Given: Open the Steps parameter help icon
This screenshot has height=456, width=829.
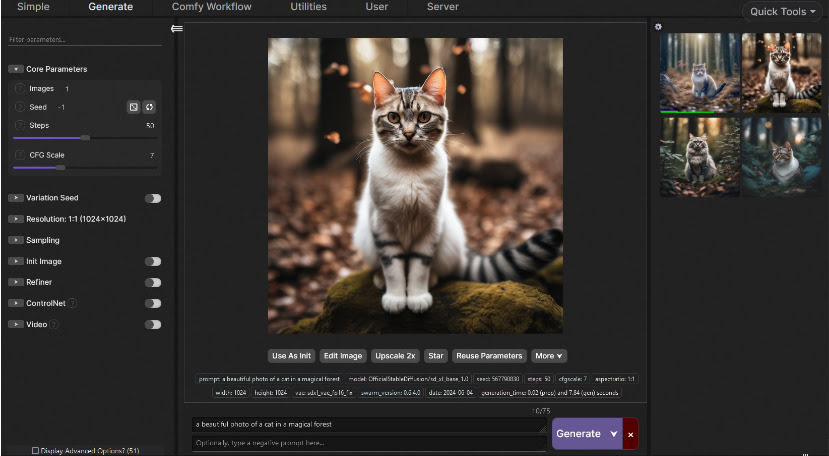Looking at the screenshot, I should tap(20, 125).
